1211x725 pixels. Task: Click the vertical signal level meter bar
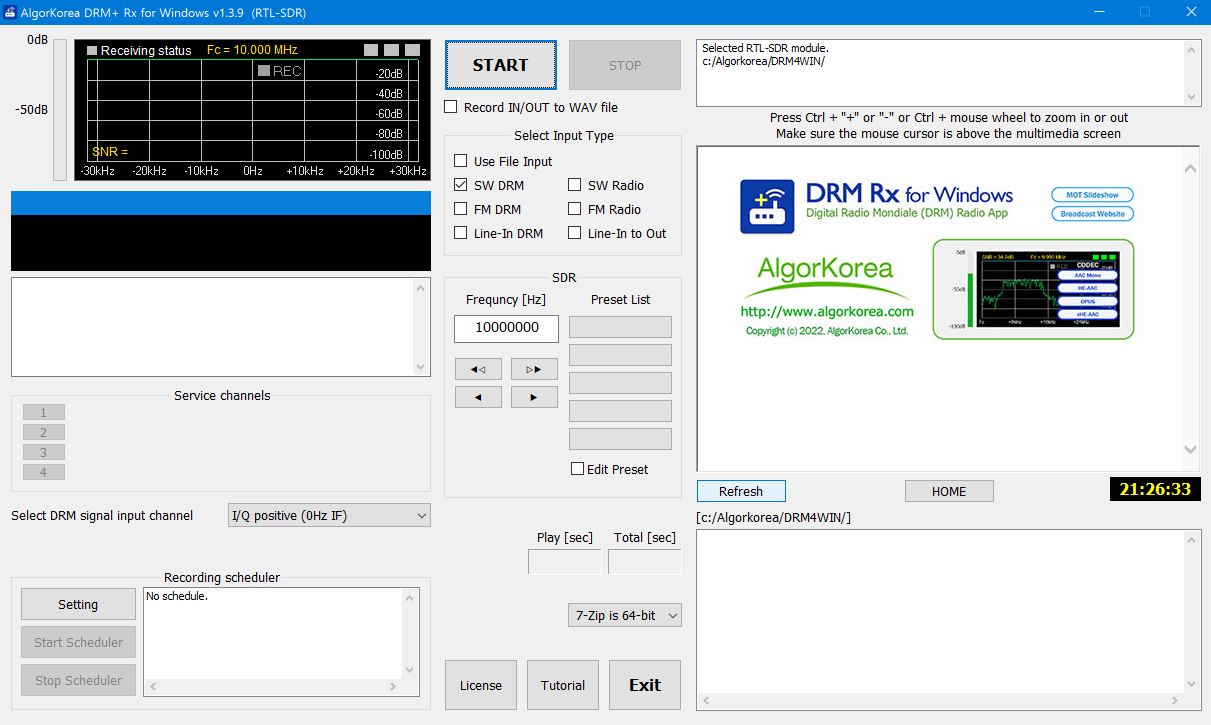[x=60, y=110]
